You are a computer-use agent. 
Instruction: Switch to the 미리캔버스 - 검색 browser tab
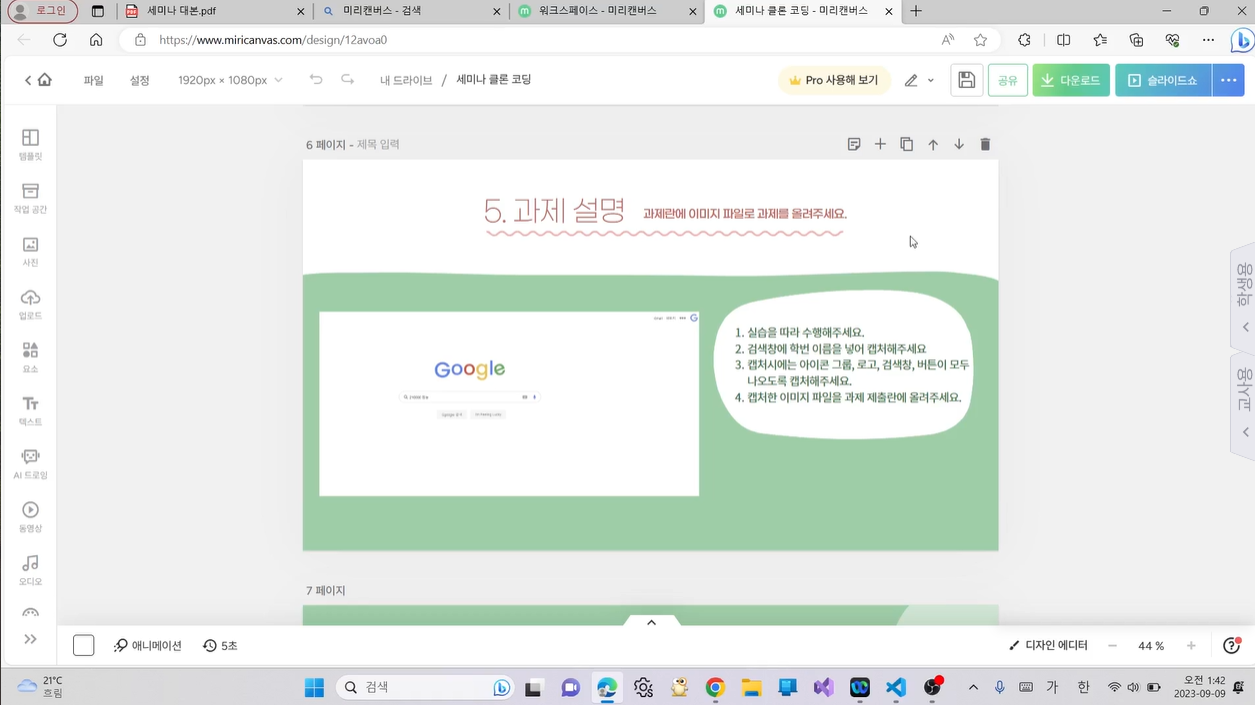click(411, 11)
